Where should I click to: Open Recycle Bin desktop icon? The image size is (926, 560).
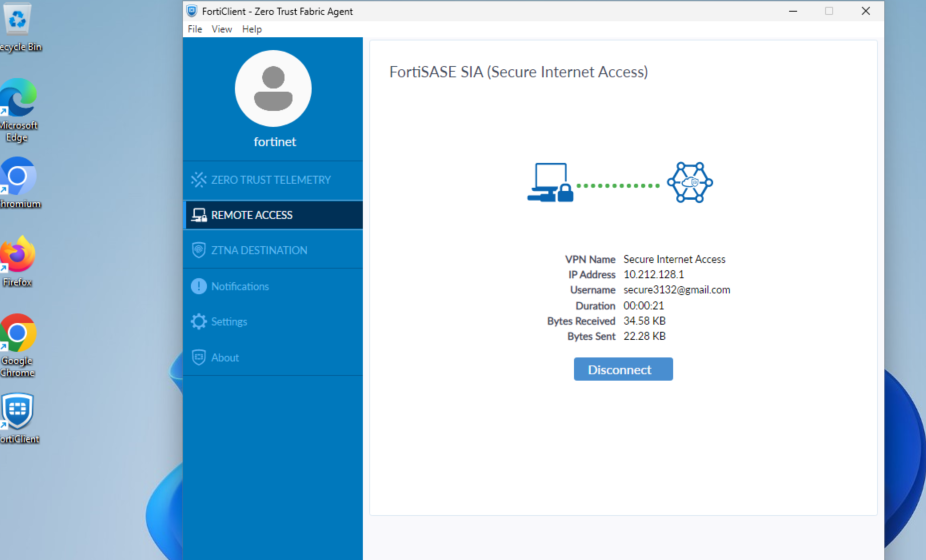(18, 28)
